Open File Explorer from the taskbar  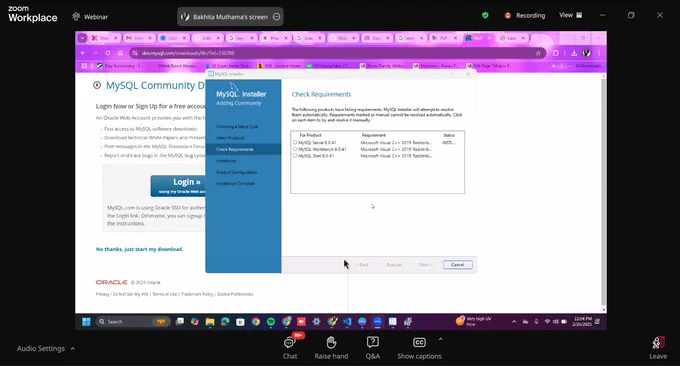coord(210,321)
